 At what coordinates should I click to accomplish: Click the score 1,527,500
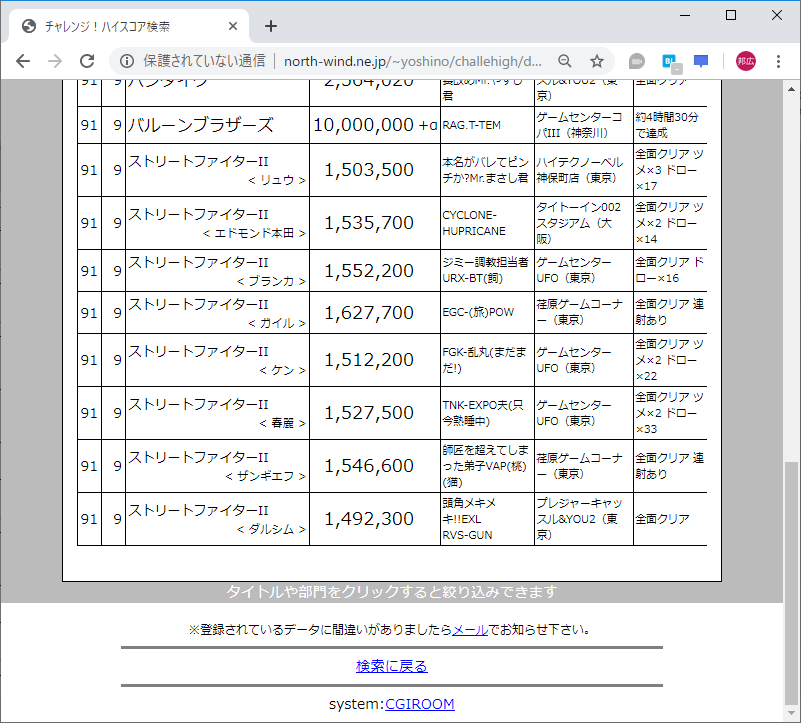369,413
